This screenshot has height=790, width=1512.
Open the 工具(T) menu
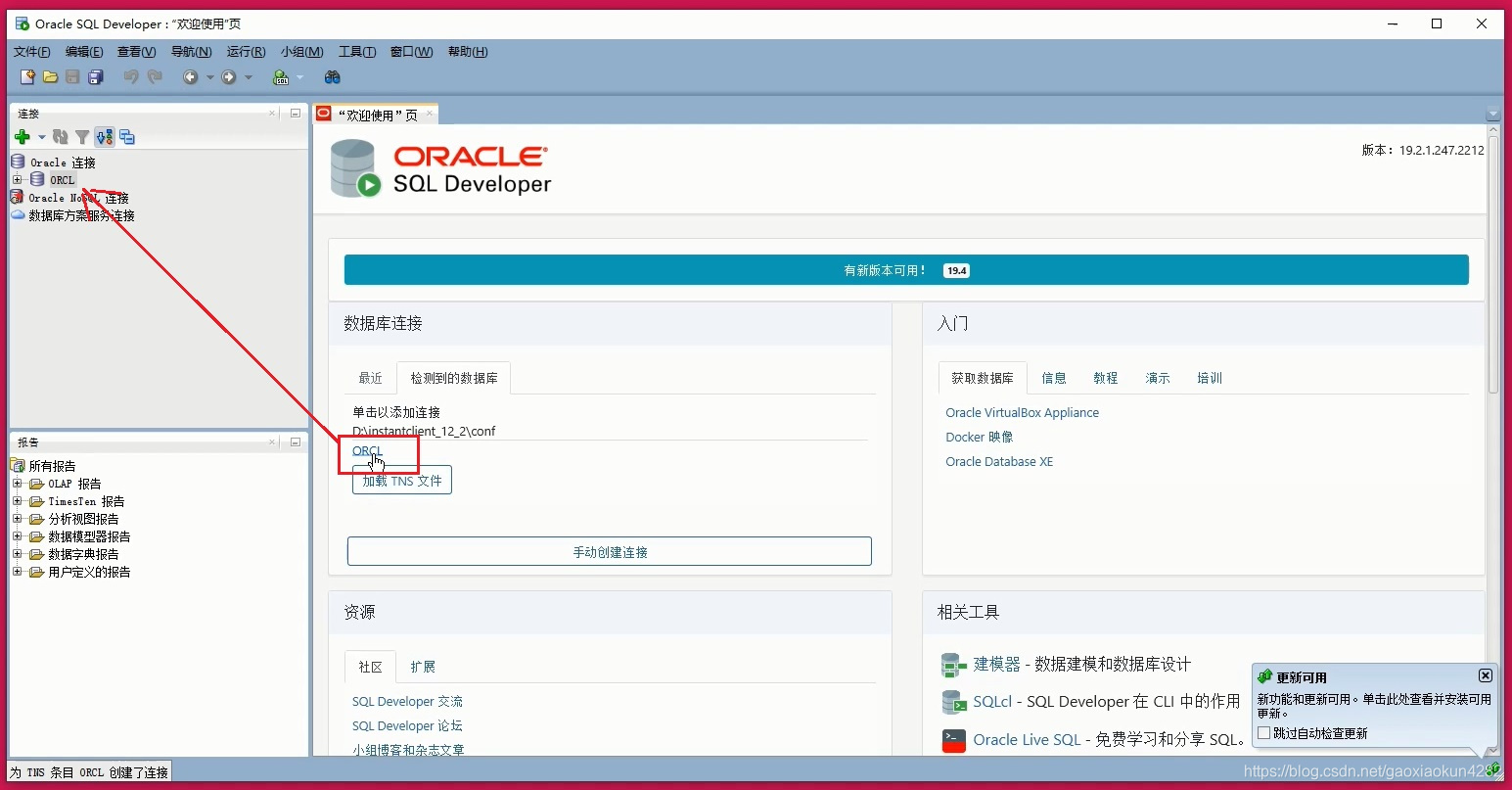click(357, 52)
